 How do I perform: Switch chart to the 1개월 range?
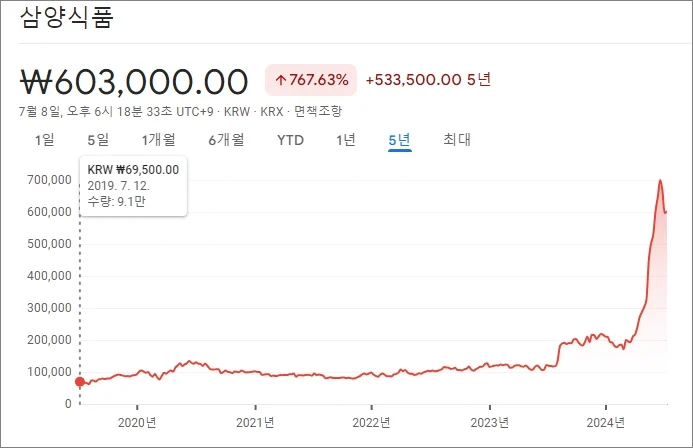tap(158, 140)
